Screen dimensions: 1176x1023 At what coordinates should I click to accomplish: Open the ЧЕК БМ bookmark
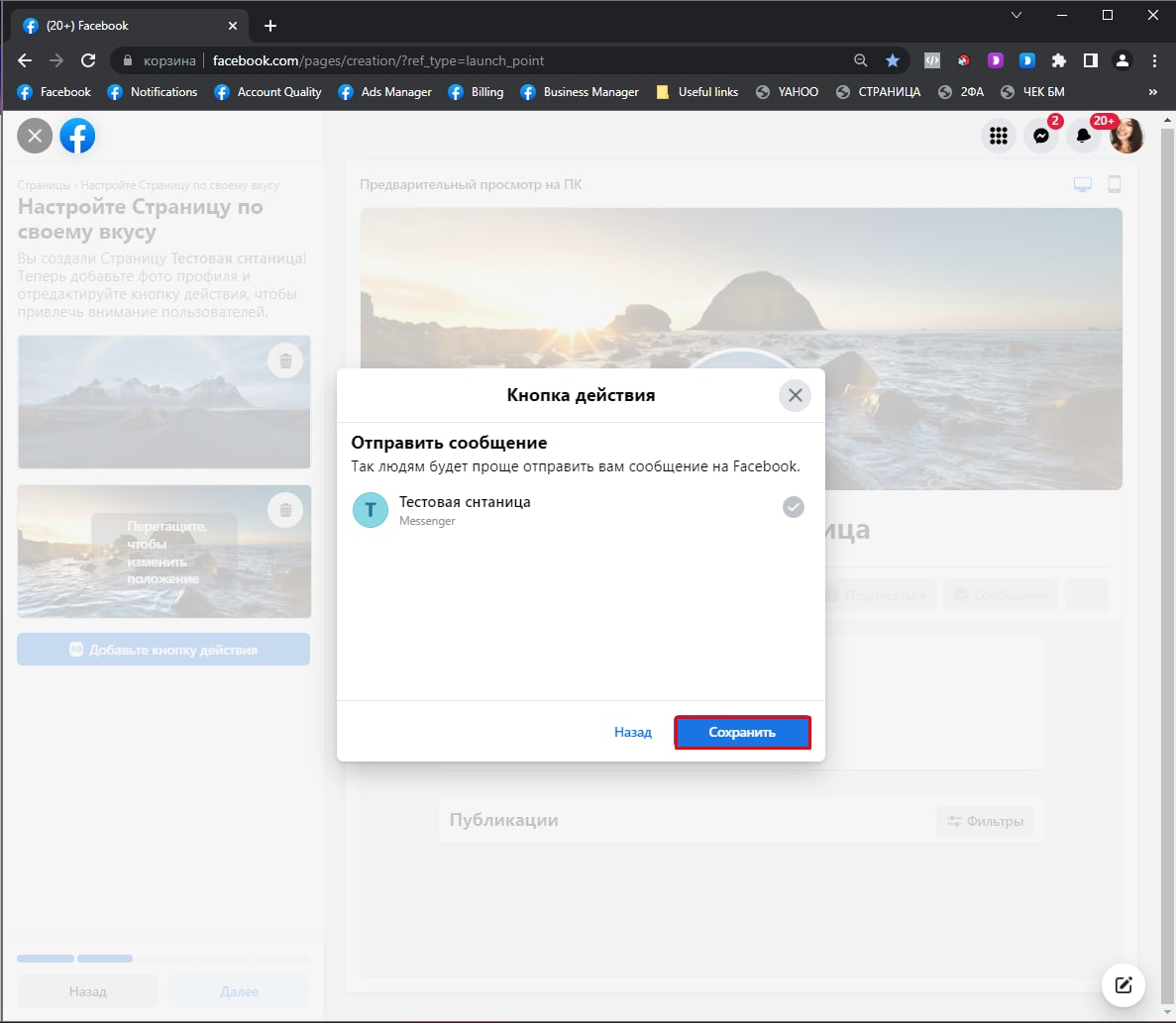[x=1032, y=92]
